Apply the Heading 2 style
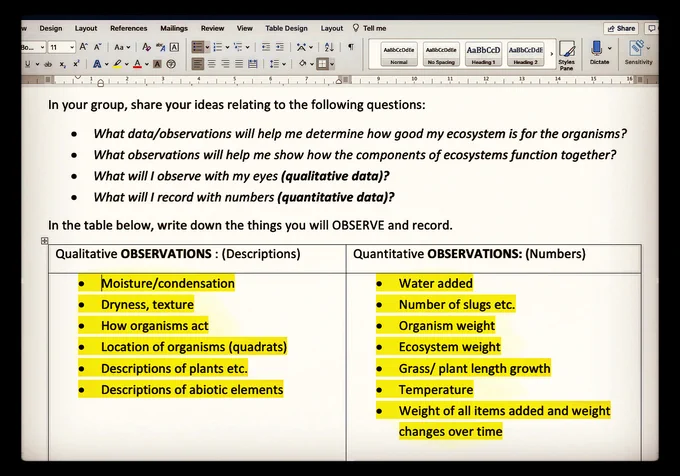Viewport: 680px width, 476px height. click(x=526, y=54)
